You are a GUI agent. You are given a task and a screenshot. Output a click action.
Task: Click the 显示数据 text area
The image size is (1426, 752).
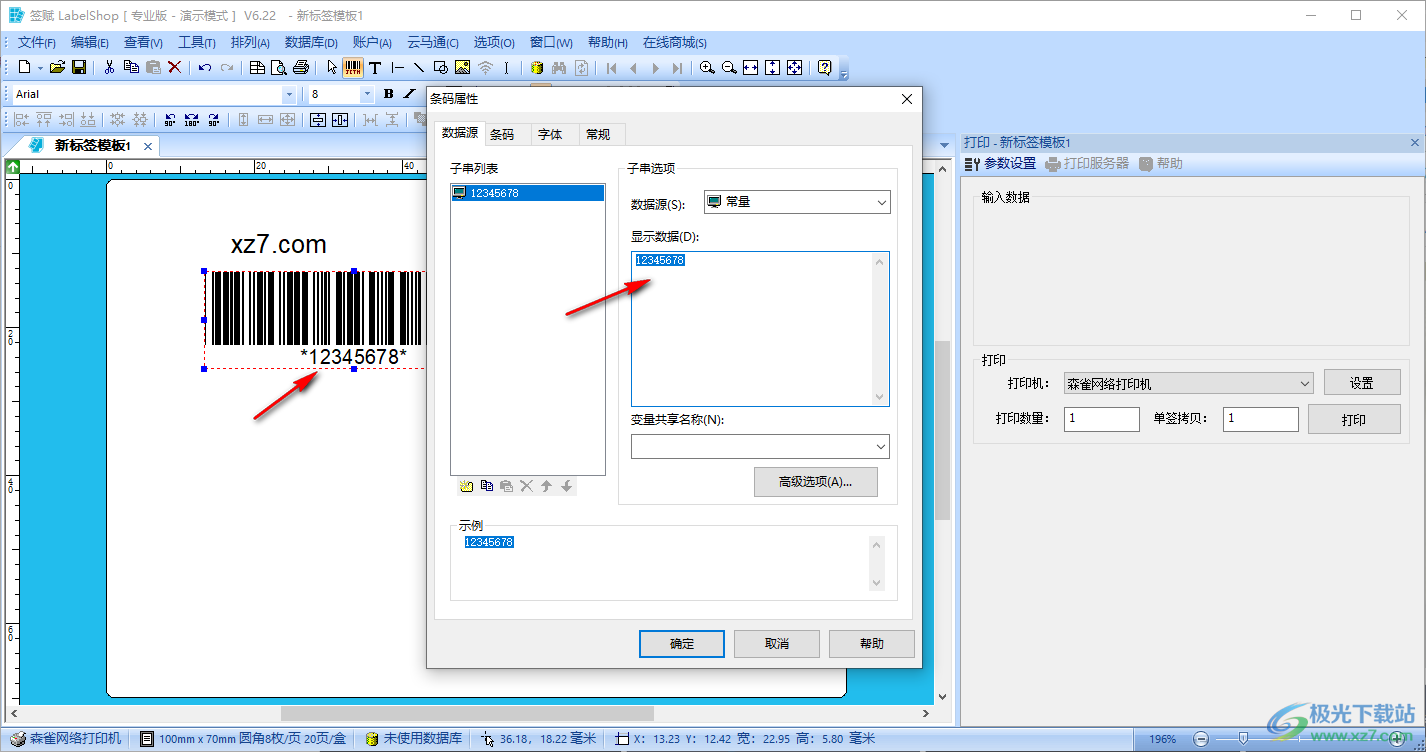[760, 329]
